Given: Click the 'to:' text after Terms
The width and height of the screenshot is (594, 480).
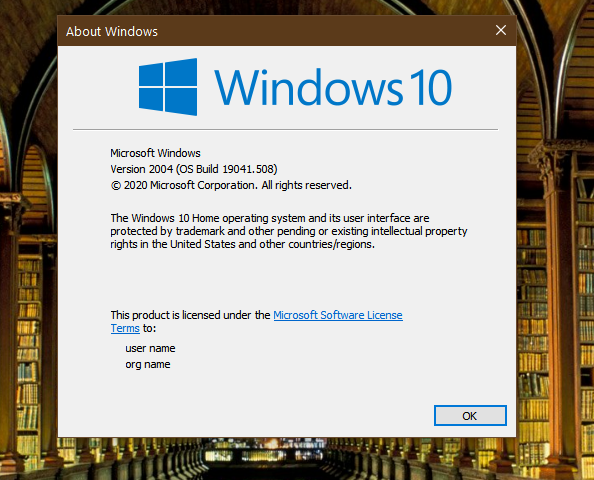Looking at the screenshot, I should (x=150, y=328).
